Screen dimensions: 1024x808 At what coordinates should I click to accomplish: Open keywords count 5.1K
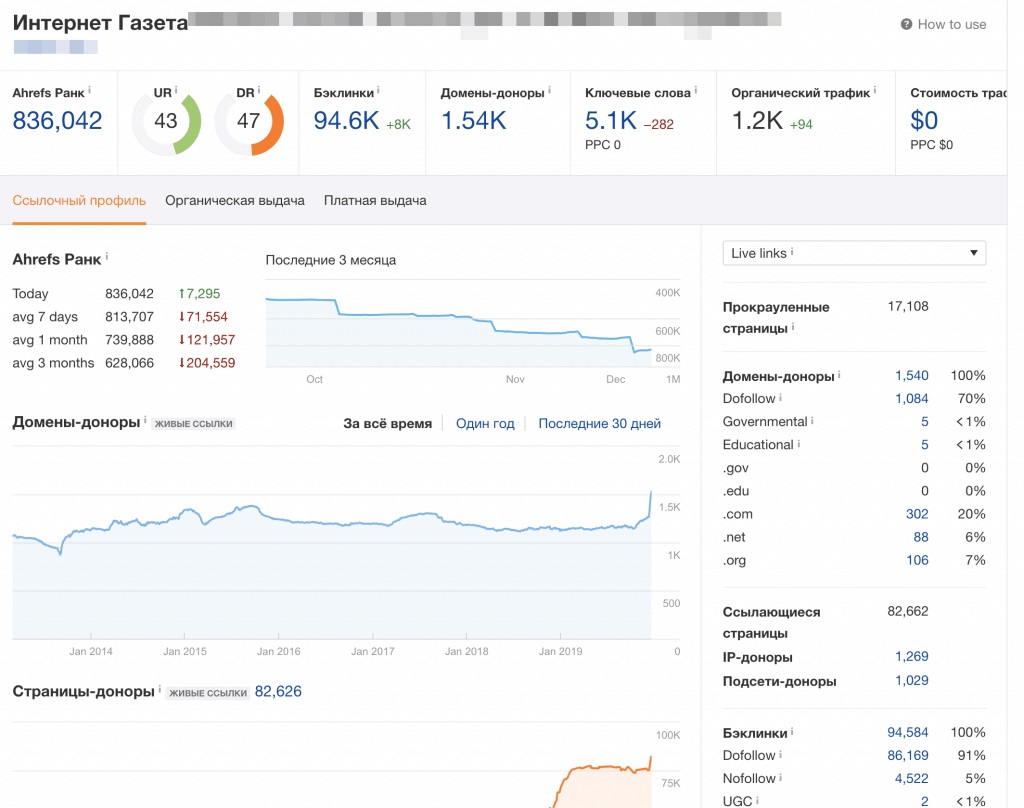pos(611,120)
